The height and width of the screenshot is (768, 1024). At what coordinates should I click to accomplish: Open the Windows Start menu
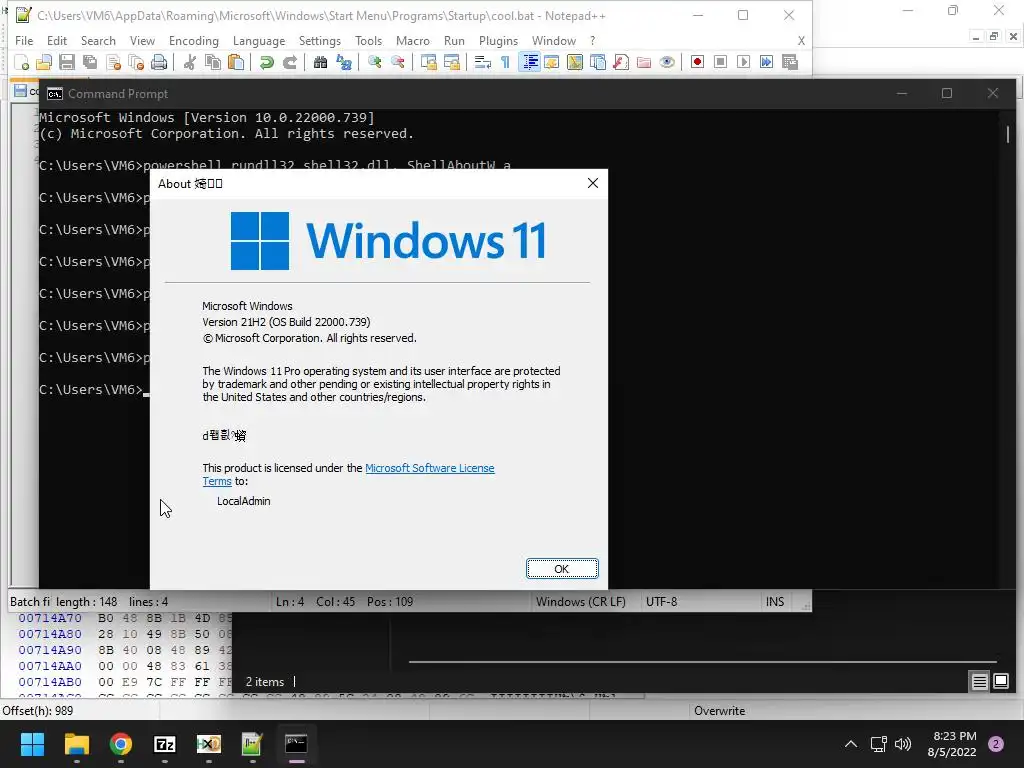coord(32,744)
